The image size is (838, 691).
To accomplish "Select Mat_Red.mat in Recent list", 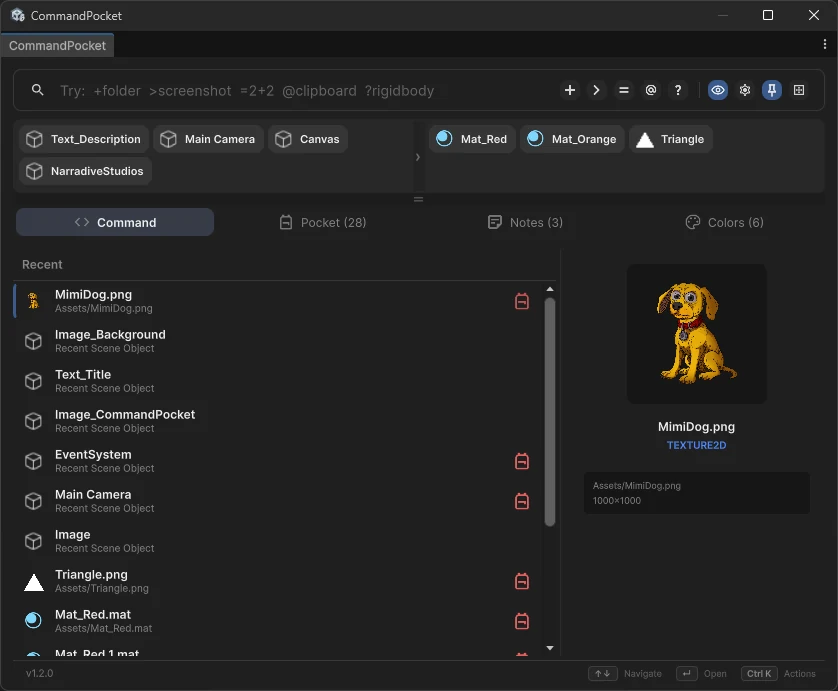I will click(x=278, y=622).
